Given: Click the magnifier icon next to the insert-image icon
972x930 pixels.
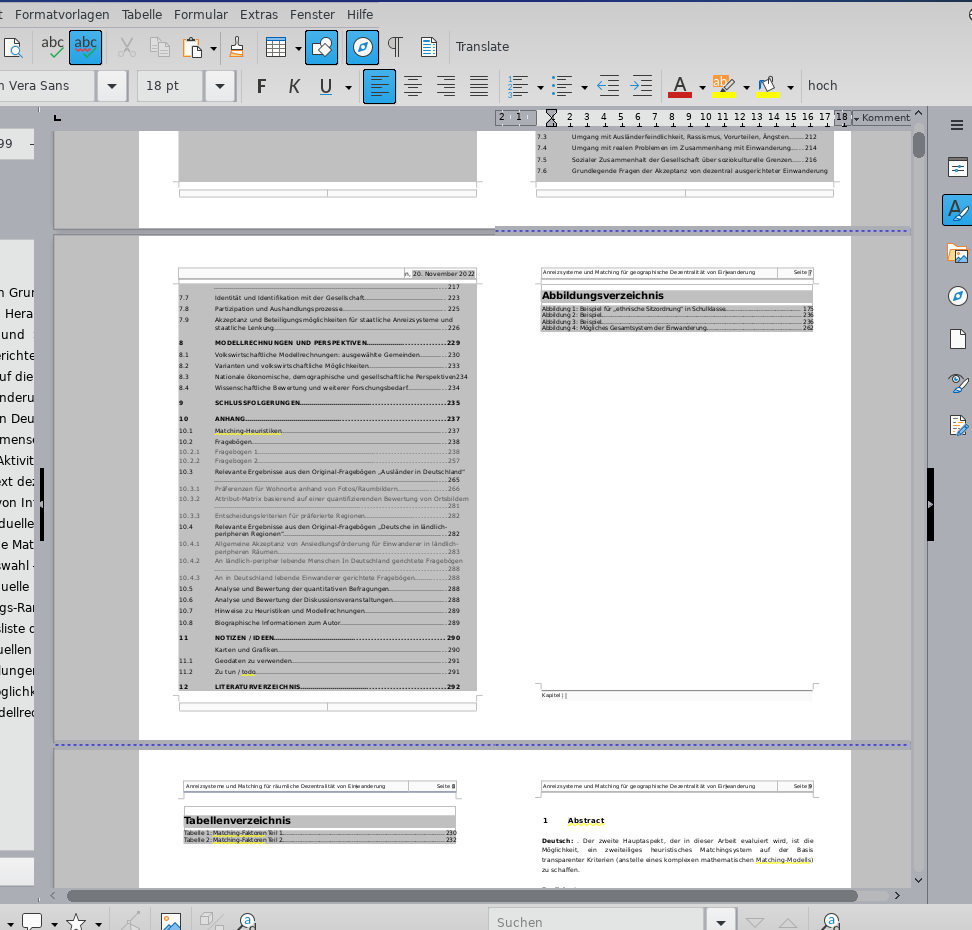Looking at the screenshot, I should 247,921.
